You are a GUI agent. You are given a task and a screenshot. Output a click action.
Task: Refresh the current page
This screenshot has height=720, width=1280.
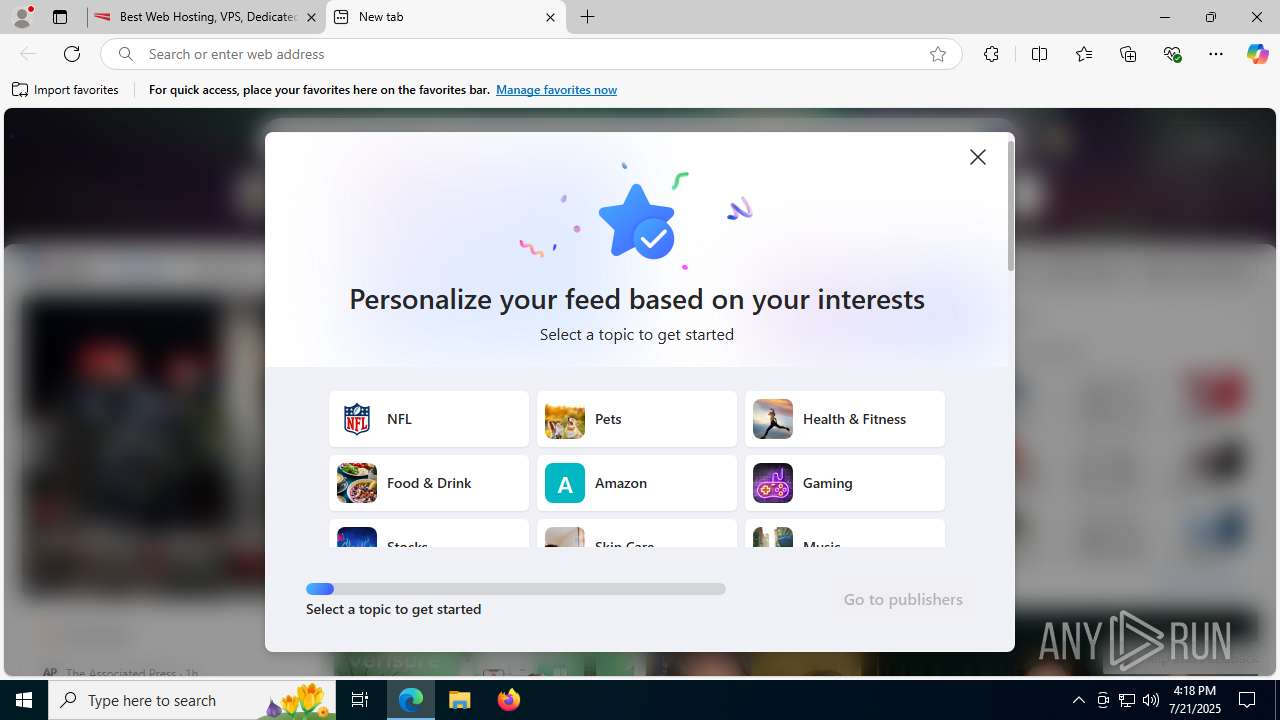coord(72,54)
